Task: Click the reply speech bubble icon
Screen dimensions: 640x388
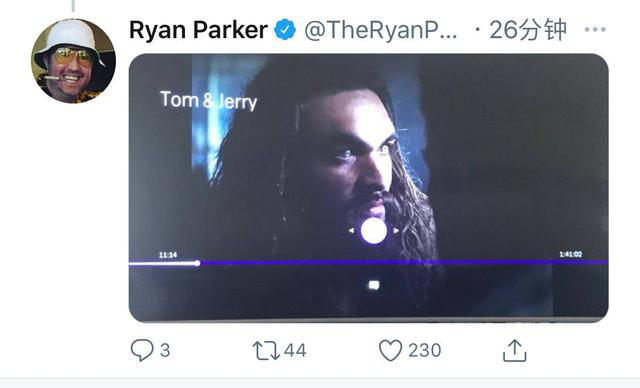Action: [x=142, y=350]
